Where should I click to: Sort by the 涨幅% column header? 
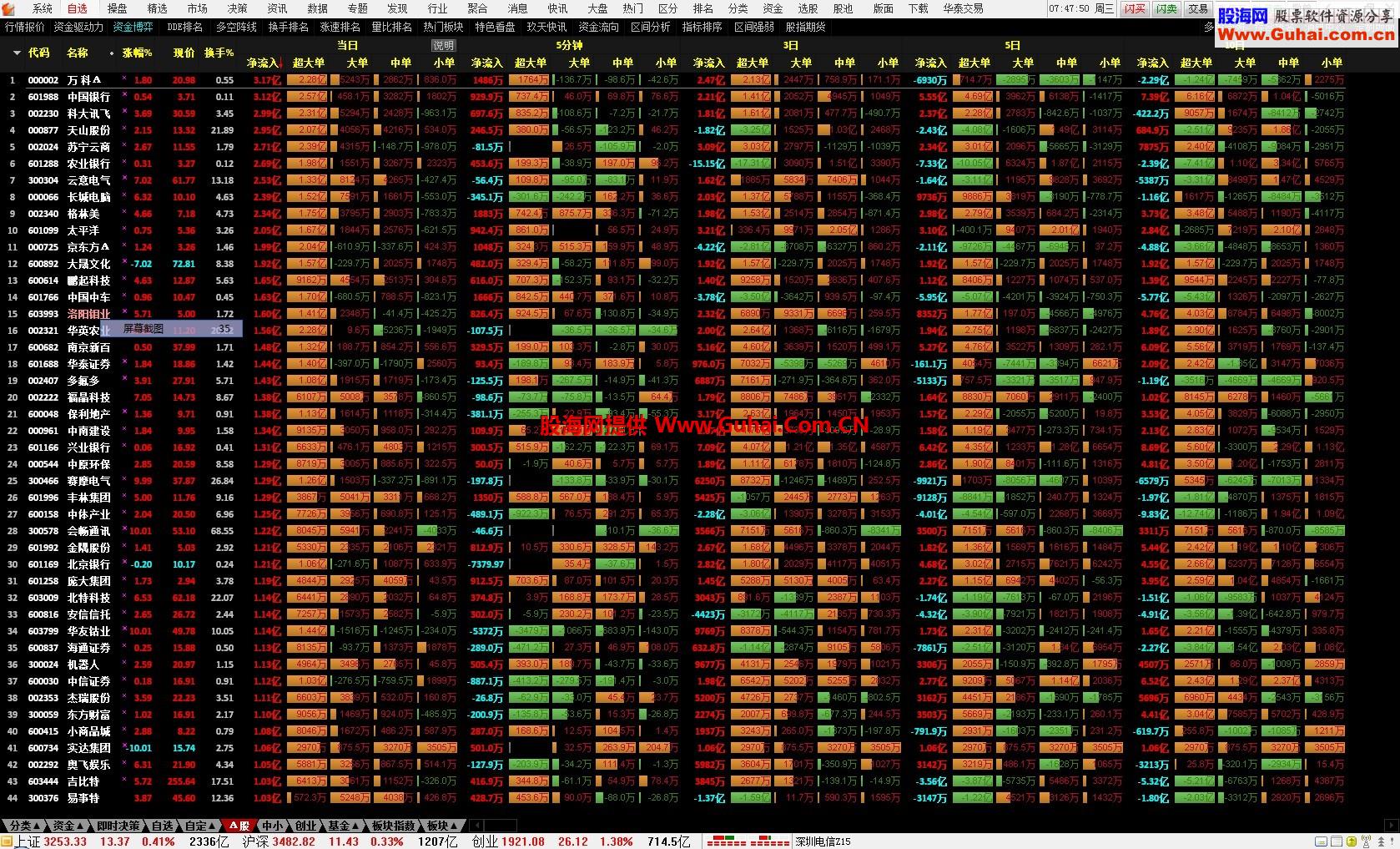pyautogui.click(x=137, y=53)
